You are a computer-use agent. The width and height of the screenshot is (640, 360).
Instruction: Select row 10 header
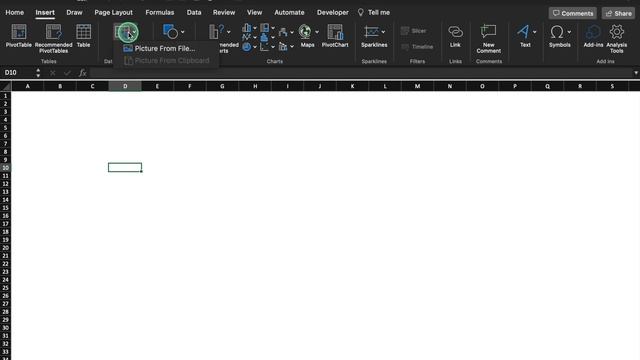coord(5,168)
